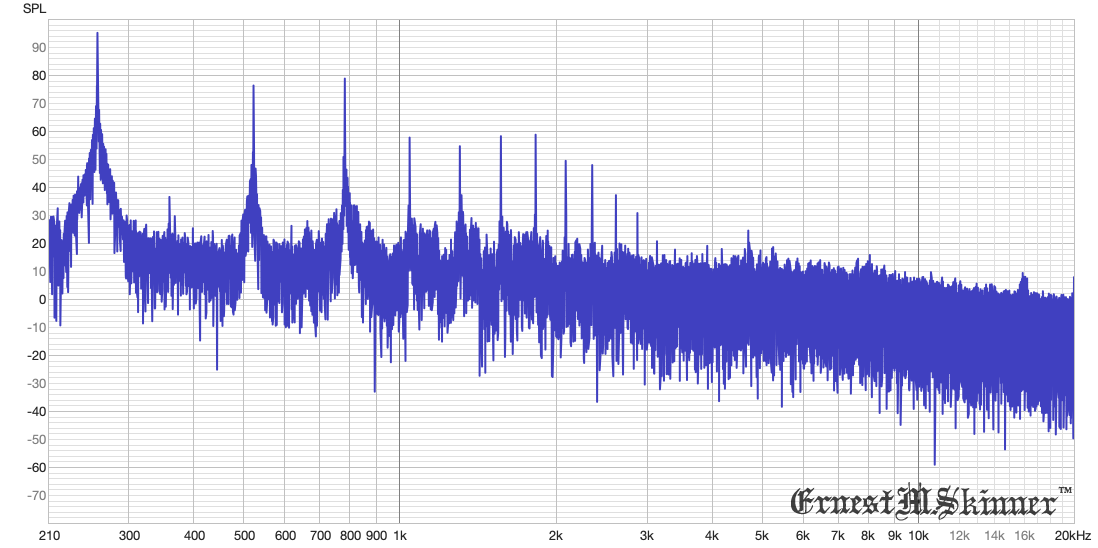Select the 12k frequency axis label
This screenshot has width=1098, height=548.
tap(960, 535)
